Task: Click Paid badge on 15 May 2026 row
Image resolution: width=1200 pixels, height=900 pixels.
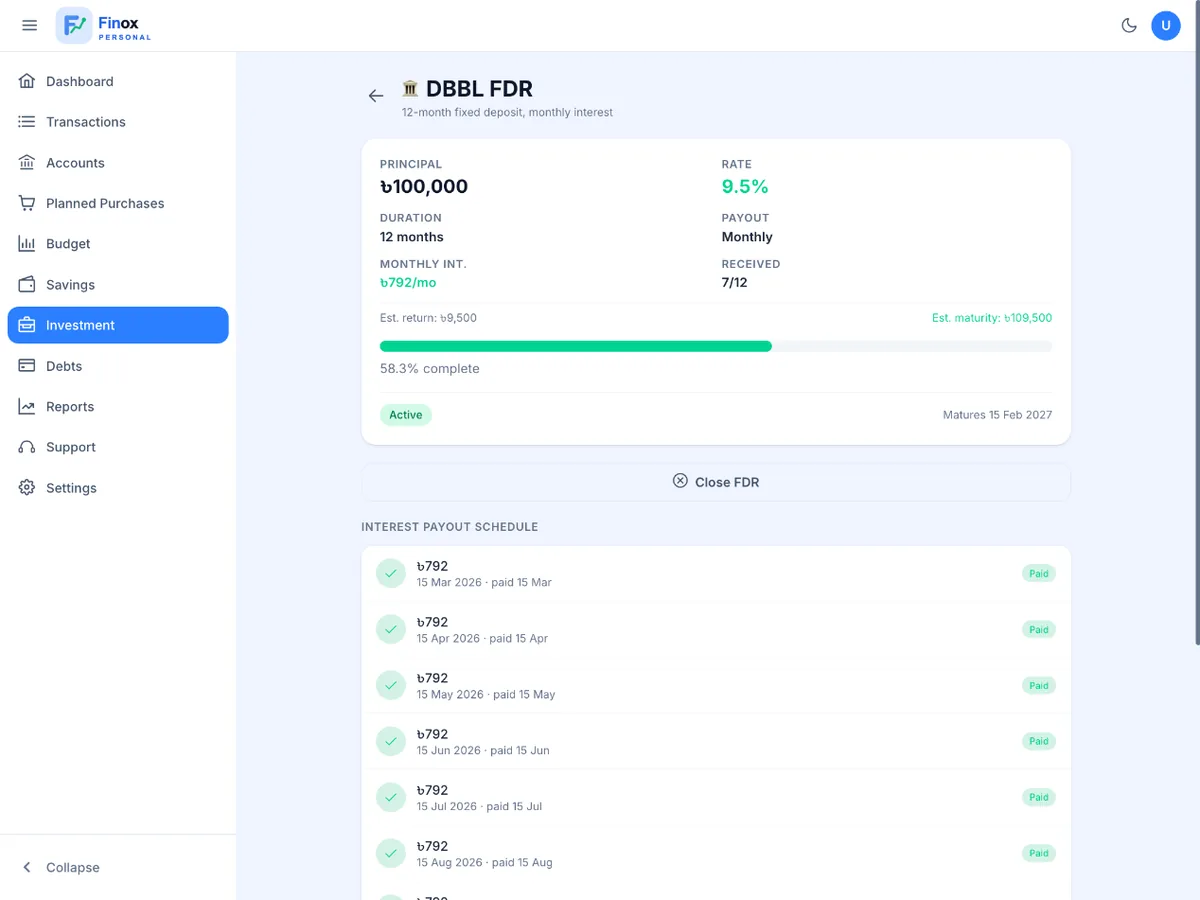Action: 1039,686
